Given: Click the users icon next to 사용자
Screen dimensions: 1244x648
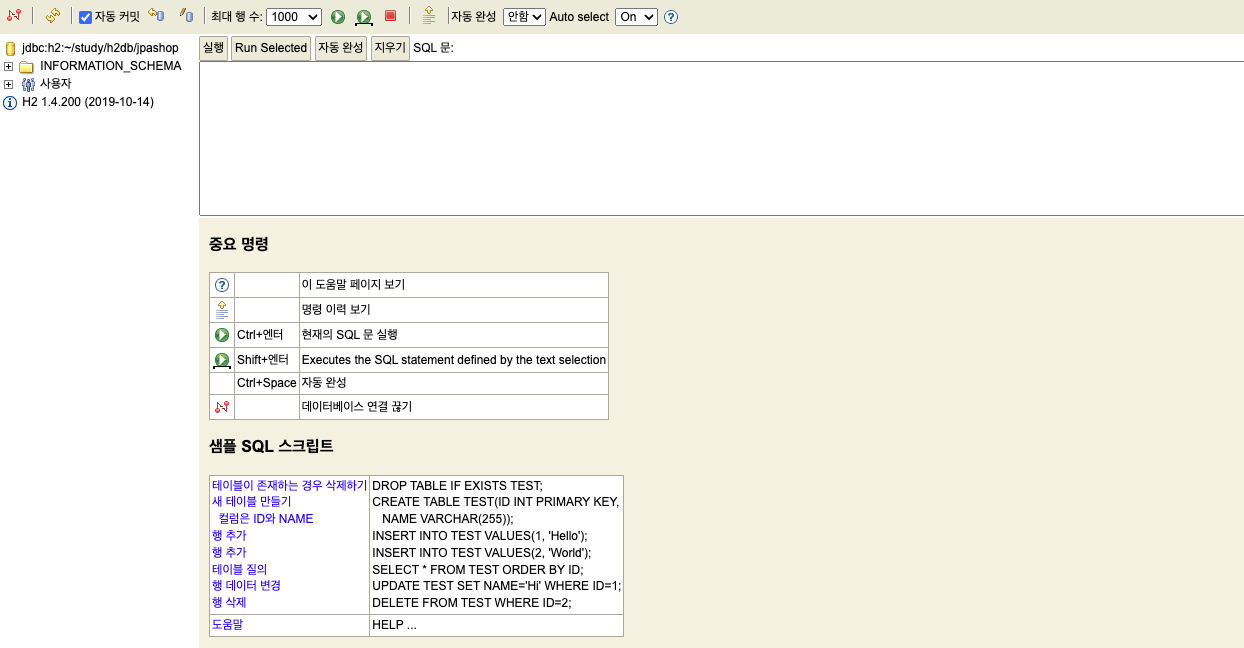Looking at the screenshot, I should [x=28, y=85].
